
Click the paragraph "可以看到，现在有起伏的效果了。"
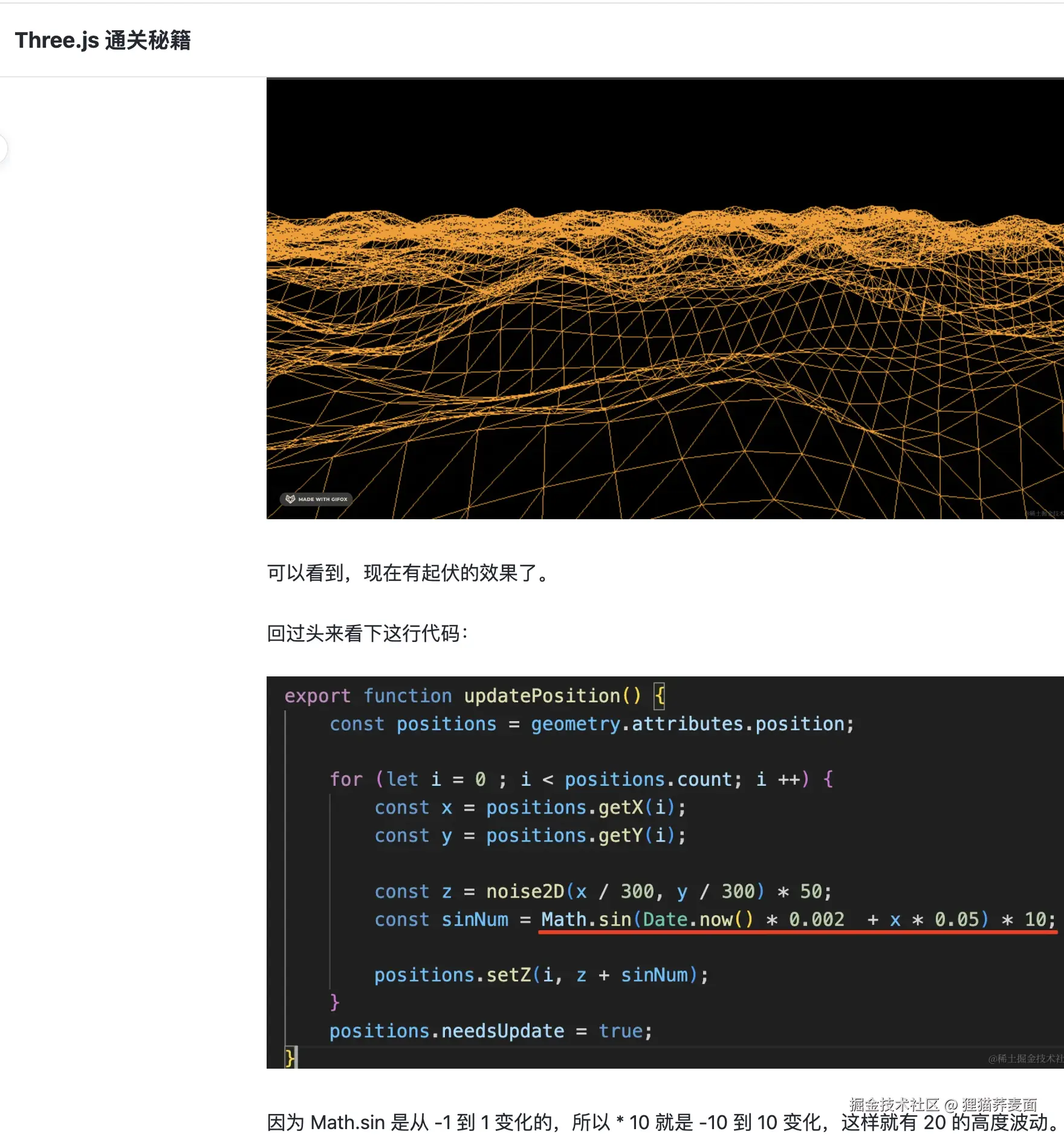point(408,573)
